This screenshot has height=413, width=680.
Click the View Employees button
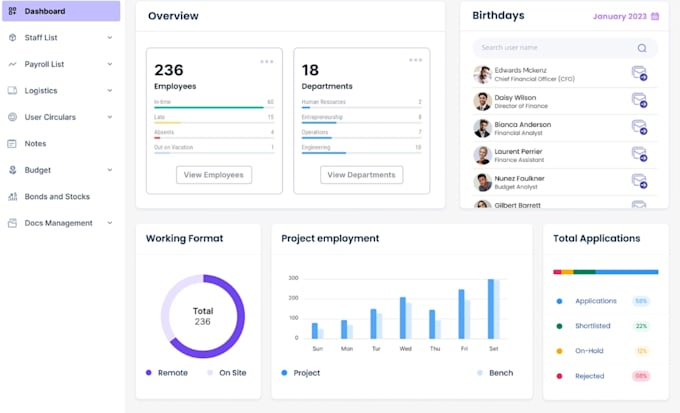(x=214, y=175)
